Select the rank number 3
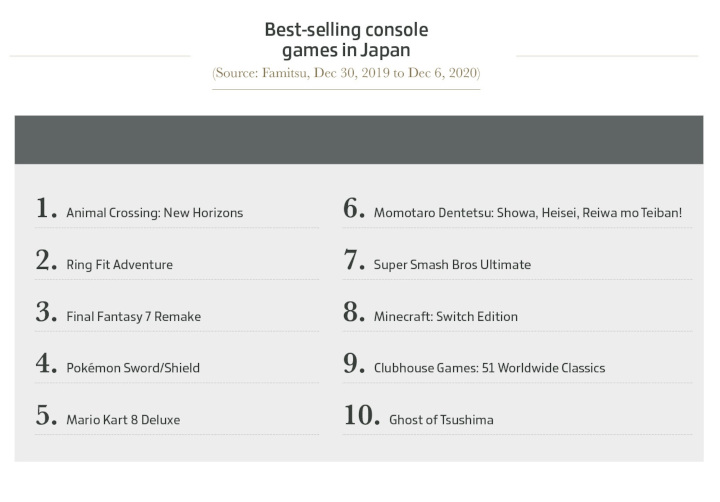The width and height of the screenshot is (720, 502). pyautogui.click(x=46, y=312)
